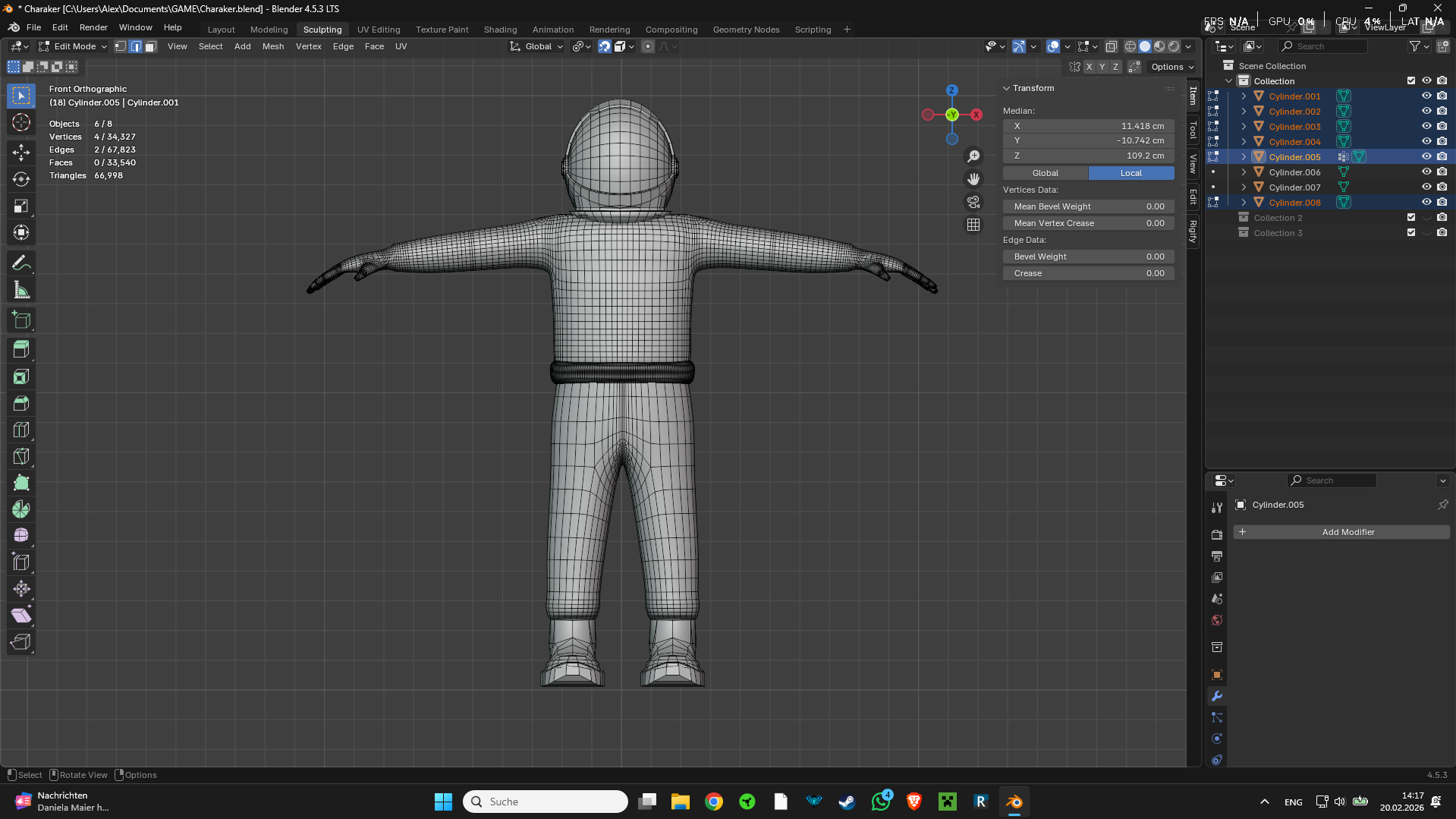Open the Tool sidebar tab
Image resolution: width=1456 pixels, height=819 pixels.
[x=1193, y=130]
